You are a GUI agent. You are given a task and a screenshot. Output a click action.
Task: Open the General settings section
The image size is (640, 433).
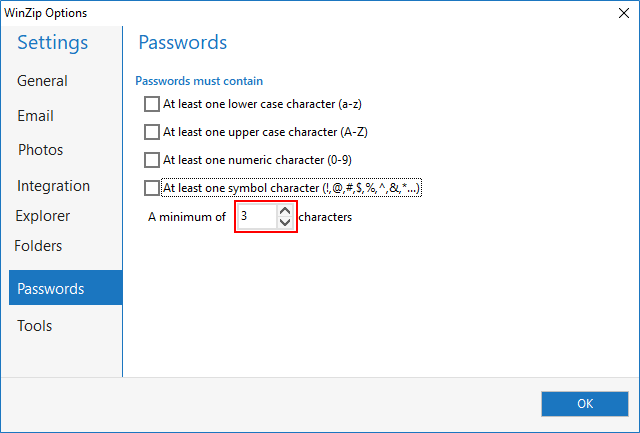tap(42, 81)
